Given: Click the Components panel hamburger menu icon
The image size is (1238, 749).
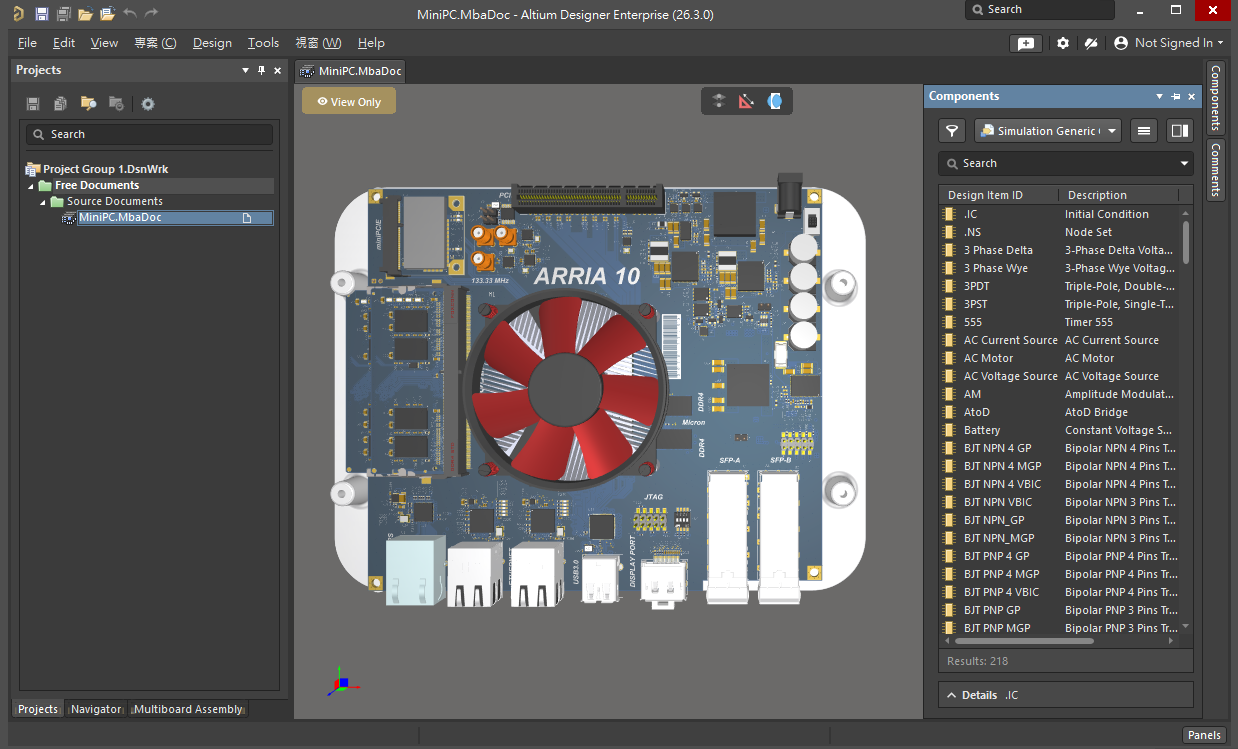Looking at the screenshot, I should click(1145, 131).
